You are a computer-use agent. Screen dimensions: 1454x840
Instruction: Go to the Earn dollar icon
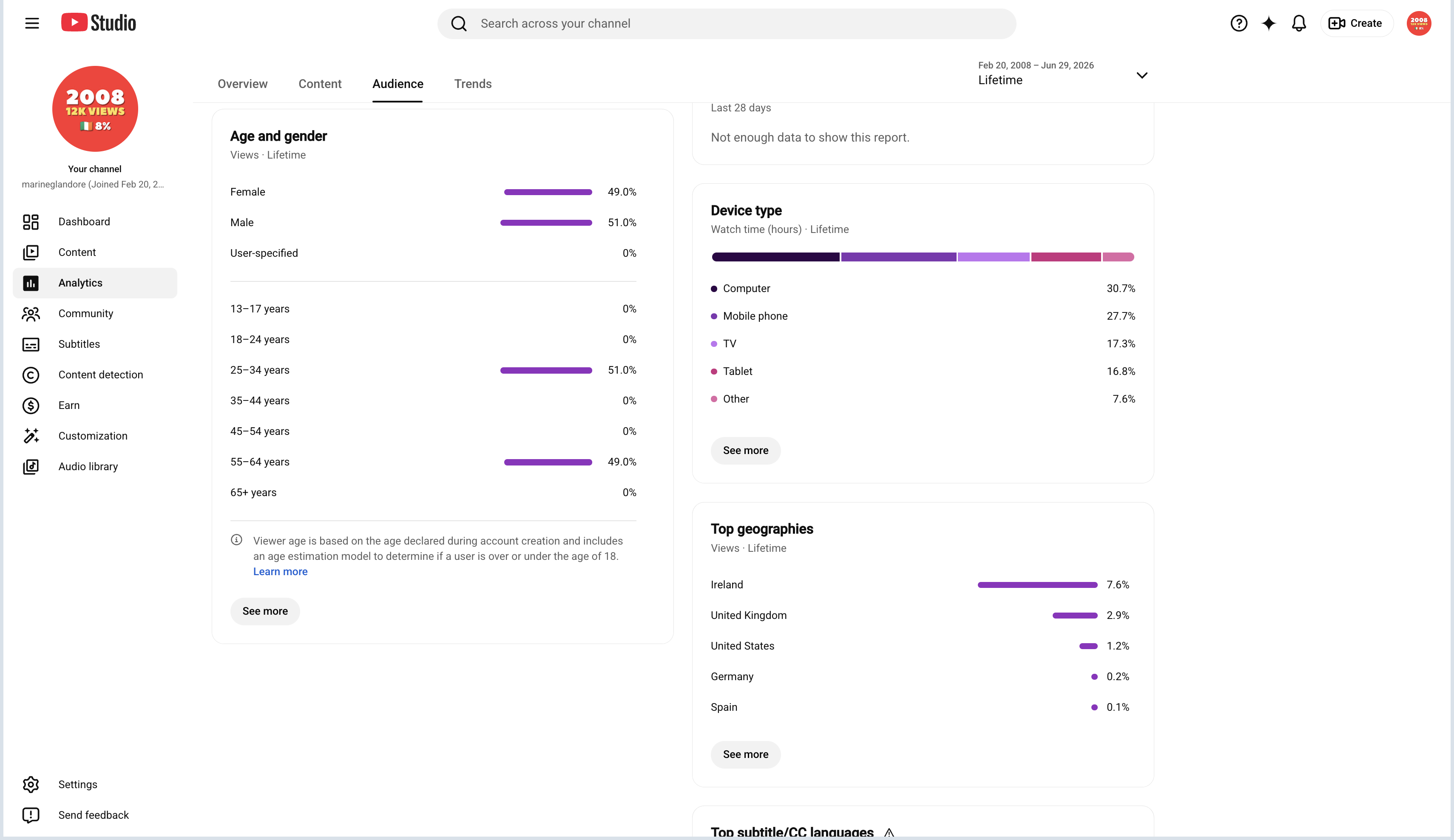click(x=31, y=405)
